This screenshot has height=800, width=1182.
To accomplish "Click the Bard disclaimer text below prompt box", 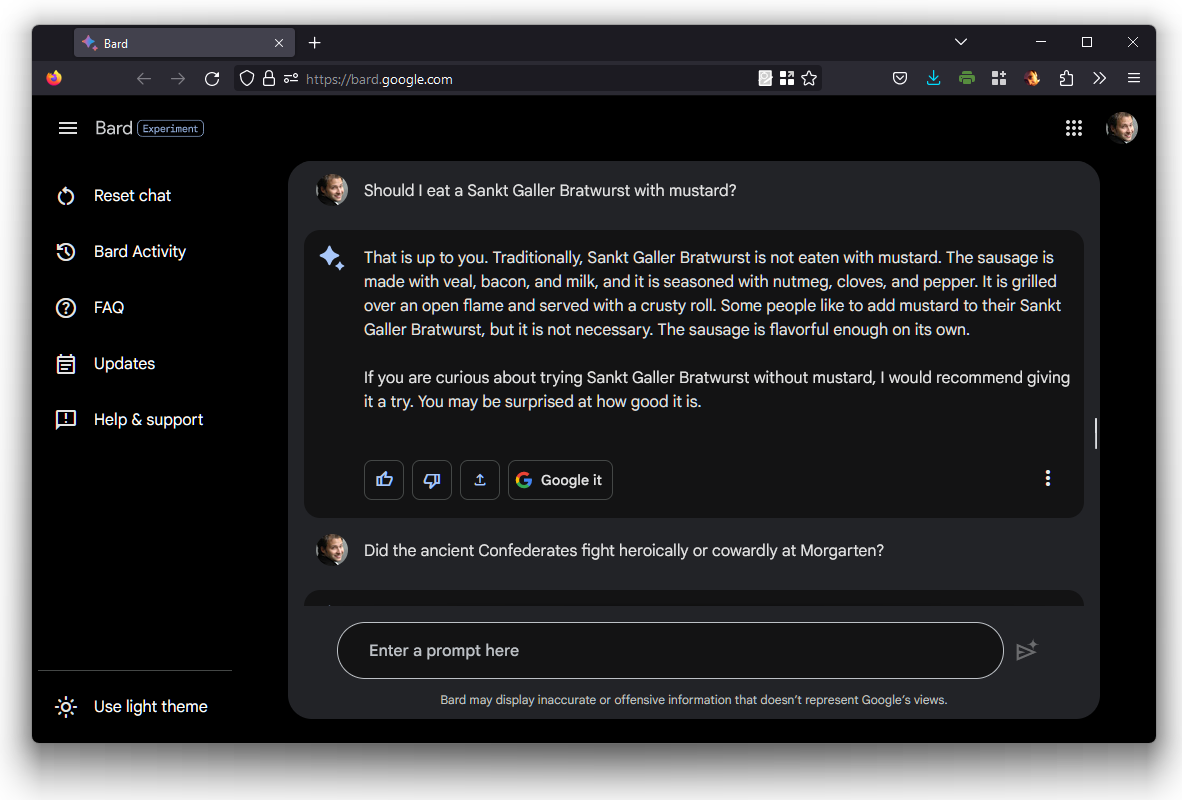I will [x=694, y=700].
